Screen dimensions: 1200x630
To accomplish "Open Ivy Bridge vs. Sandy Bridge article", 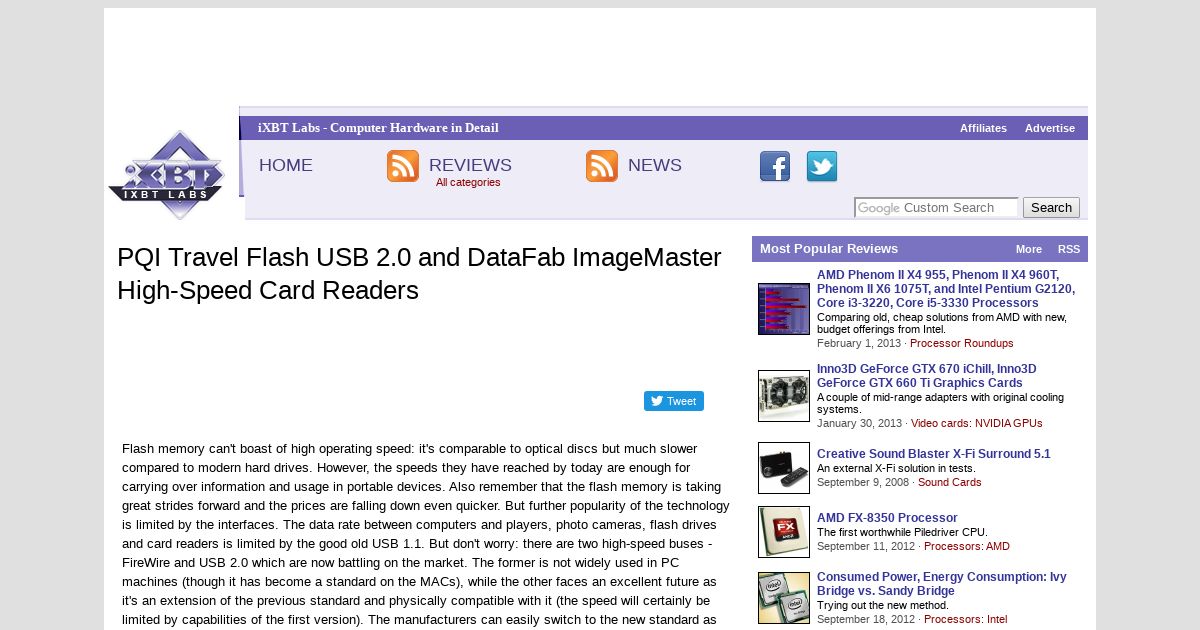I will click(x=942, y=584).
